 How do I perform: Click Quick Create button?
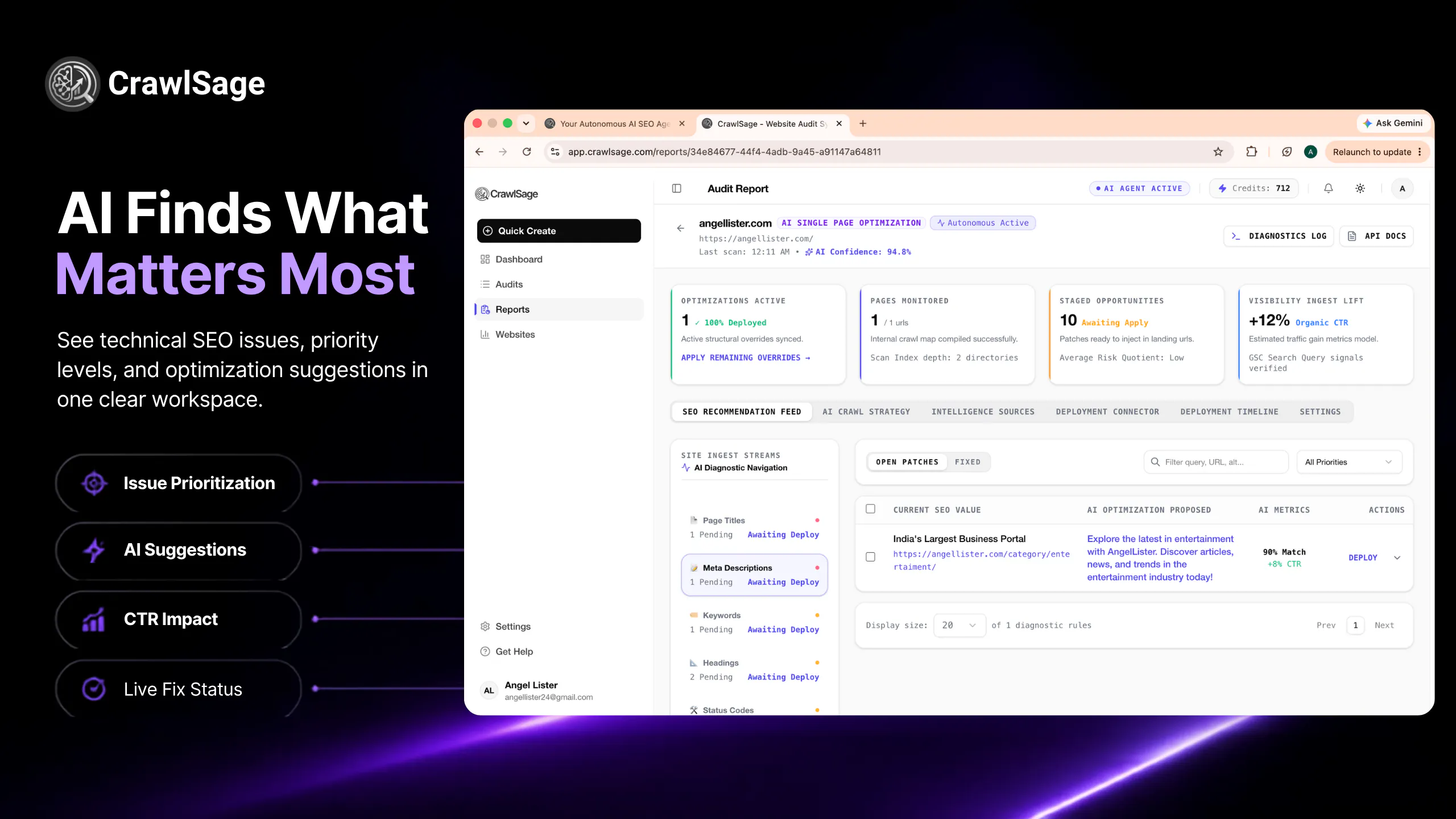tap(559, 231)
